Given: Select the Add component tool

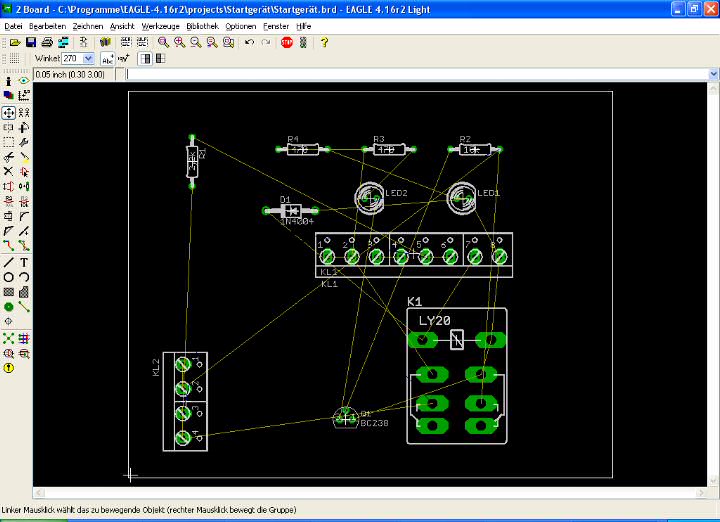Looking at the screenshot, I should tap(24, 171).
